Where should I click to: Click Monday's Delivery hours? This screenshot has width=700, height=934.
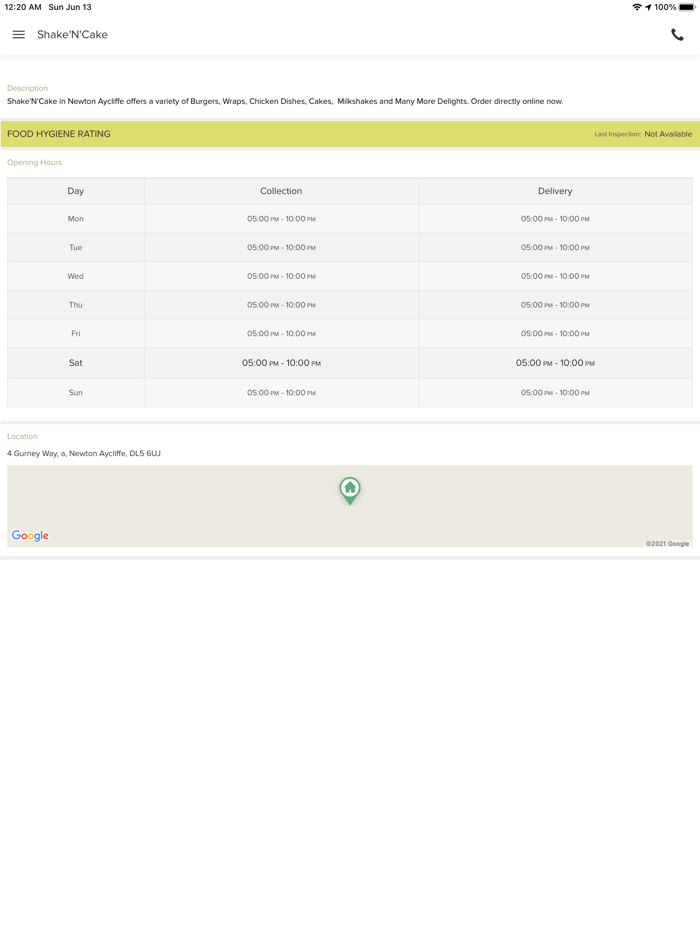point(555,219)
